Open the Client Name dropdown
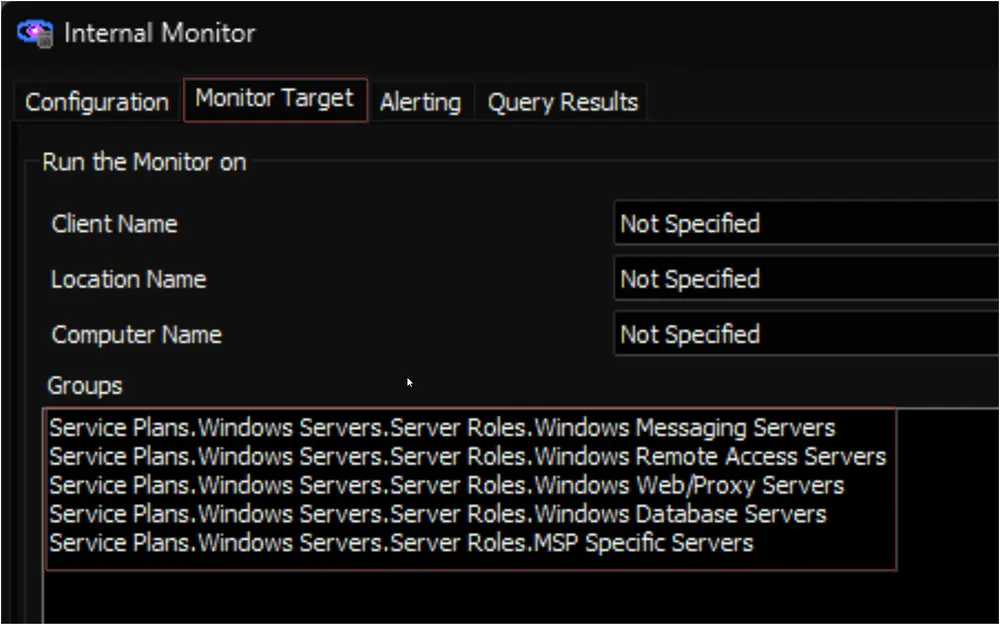 [x=806, y=223]
